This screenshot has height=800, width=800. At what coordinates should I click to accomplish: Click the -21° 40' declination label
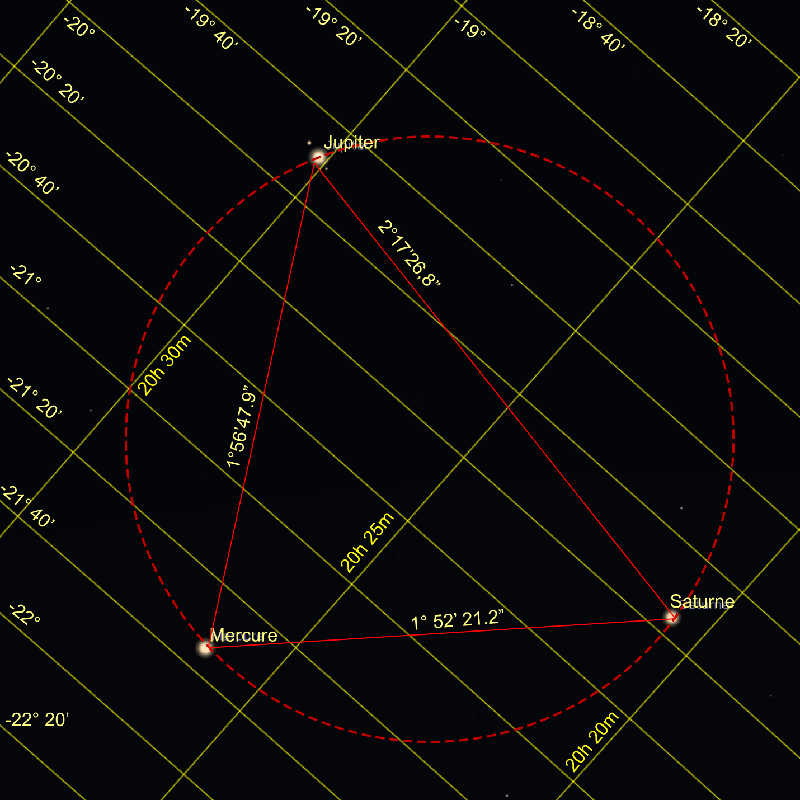point(28,507)
